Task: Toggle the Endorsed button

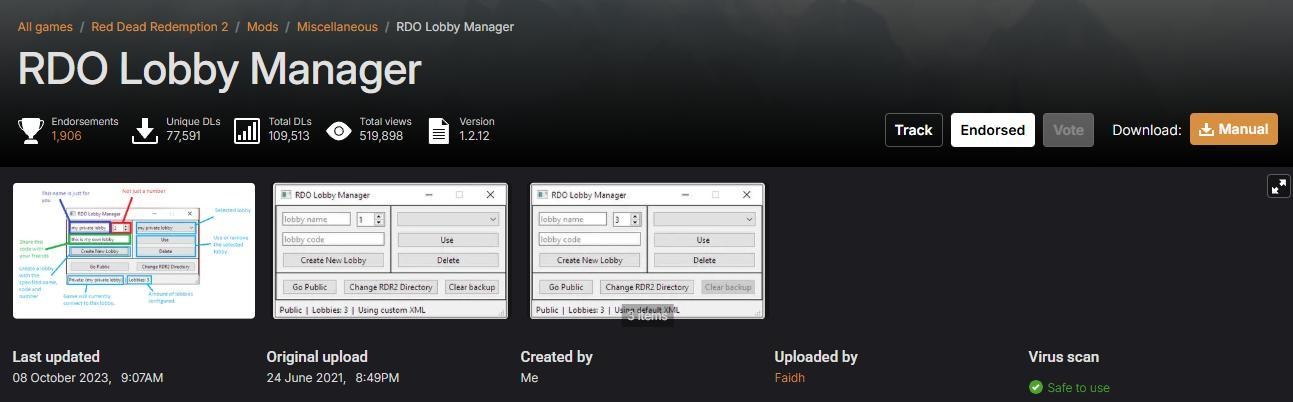Action: point(992,130)
